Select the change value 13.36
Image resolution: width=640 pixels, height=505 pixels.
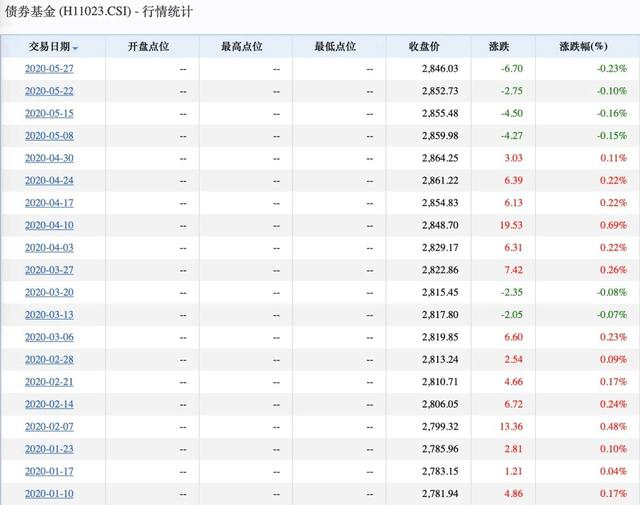511,427
